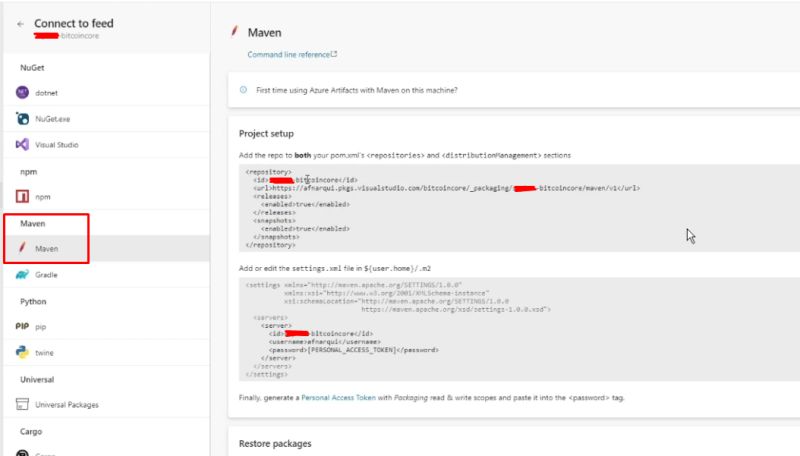Choose the NuGet.exe icon

pyautogui.click(x=22, y=118)
